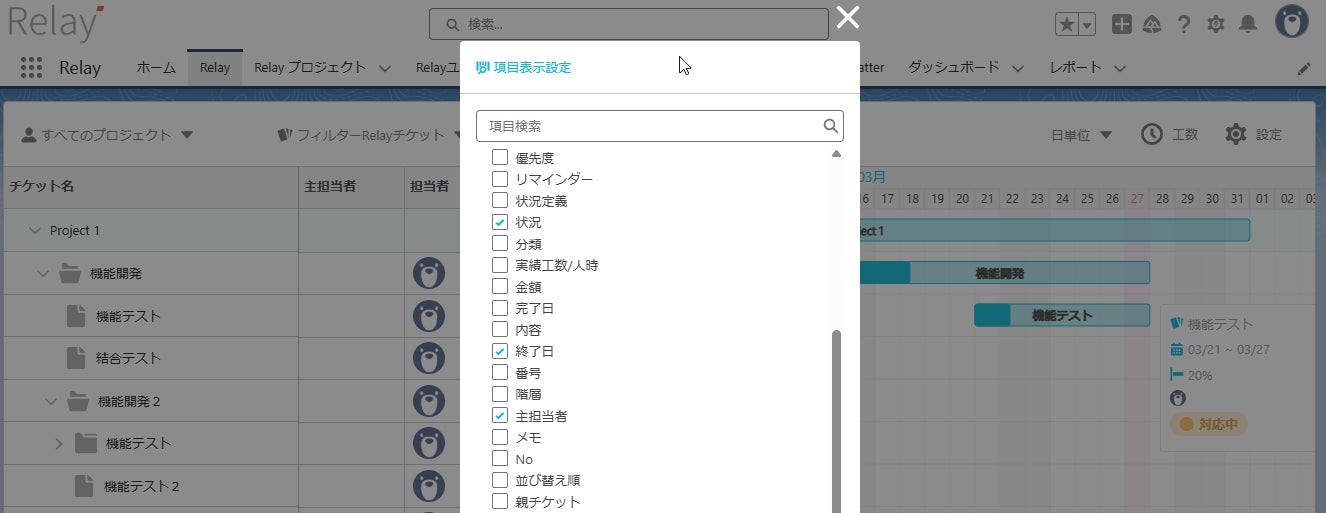Click the assignee avatar in 結合テスト row
The image size is (1326, 513).
coord(429,358)
